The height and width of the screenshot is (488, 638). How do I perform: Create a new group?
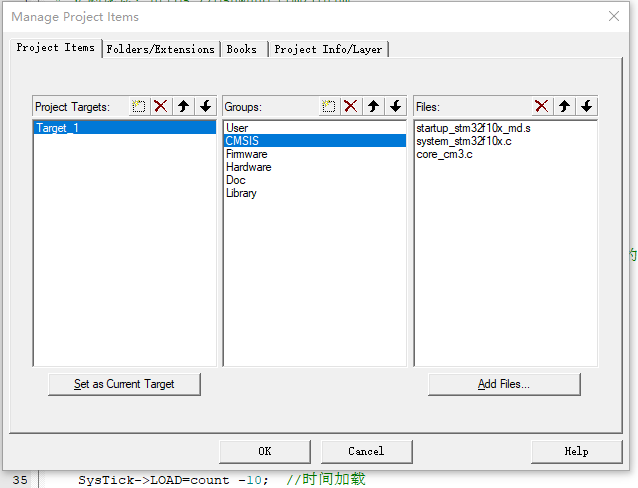coord(329,107)
